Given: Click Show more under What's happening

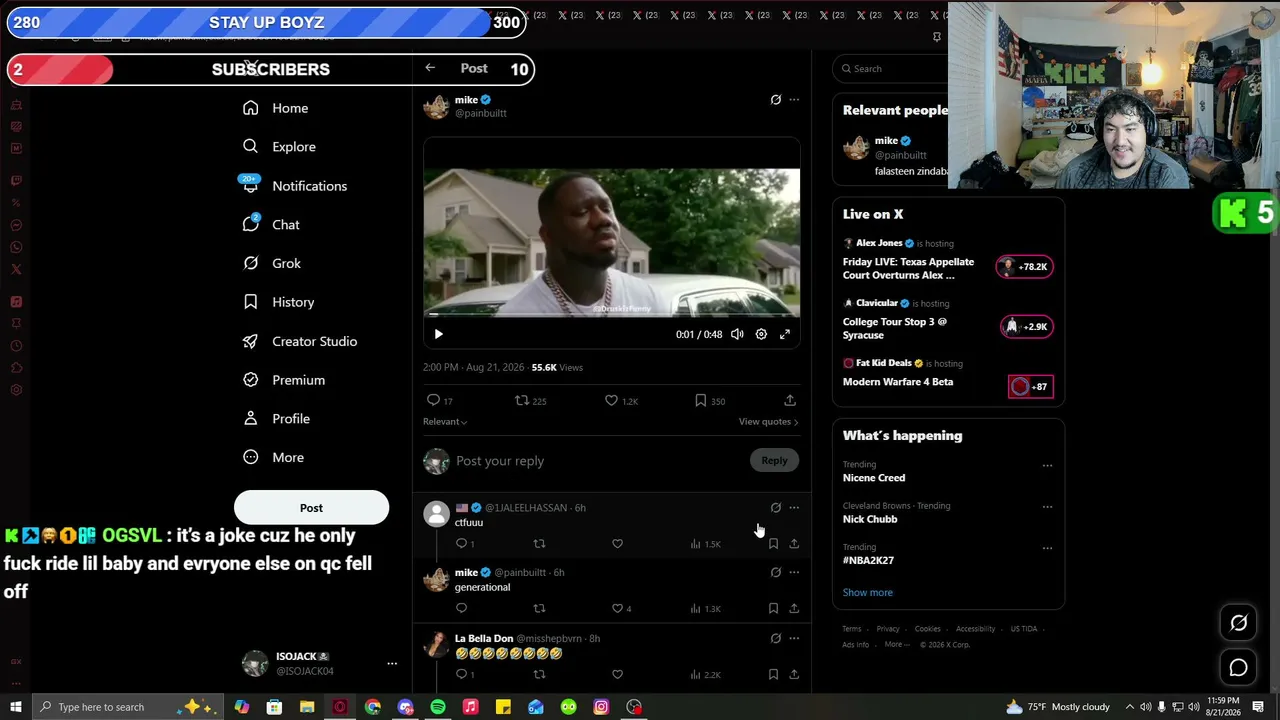Looking at the screenshot, I should click(868, 592).
